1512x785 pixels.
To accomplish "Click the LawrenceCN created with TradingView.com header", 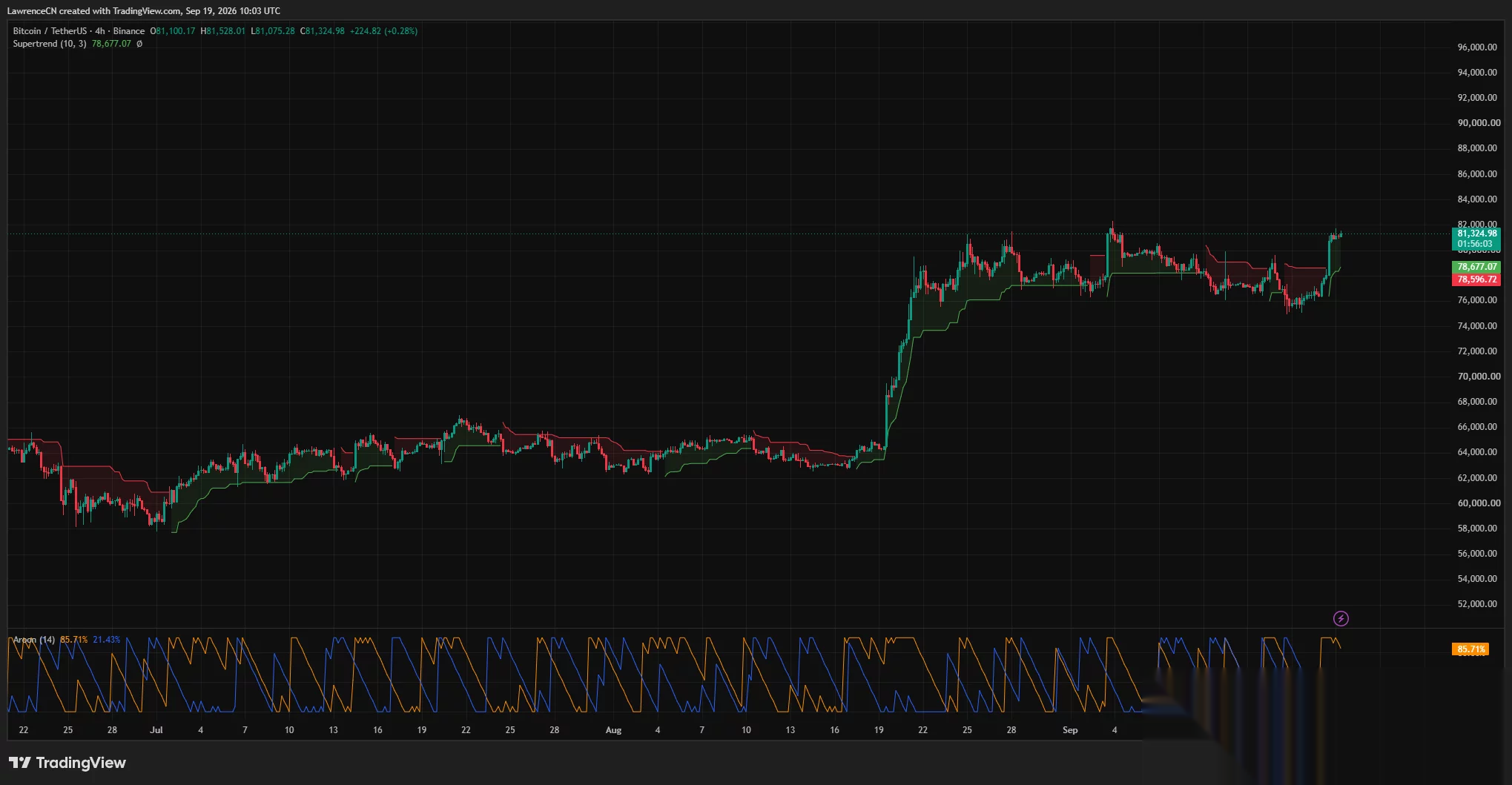I will (x=143, y=10).
